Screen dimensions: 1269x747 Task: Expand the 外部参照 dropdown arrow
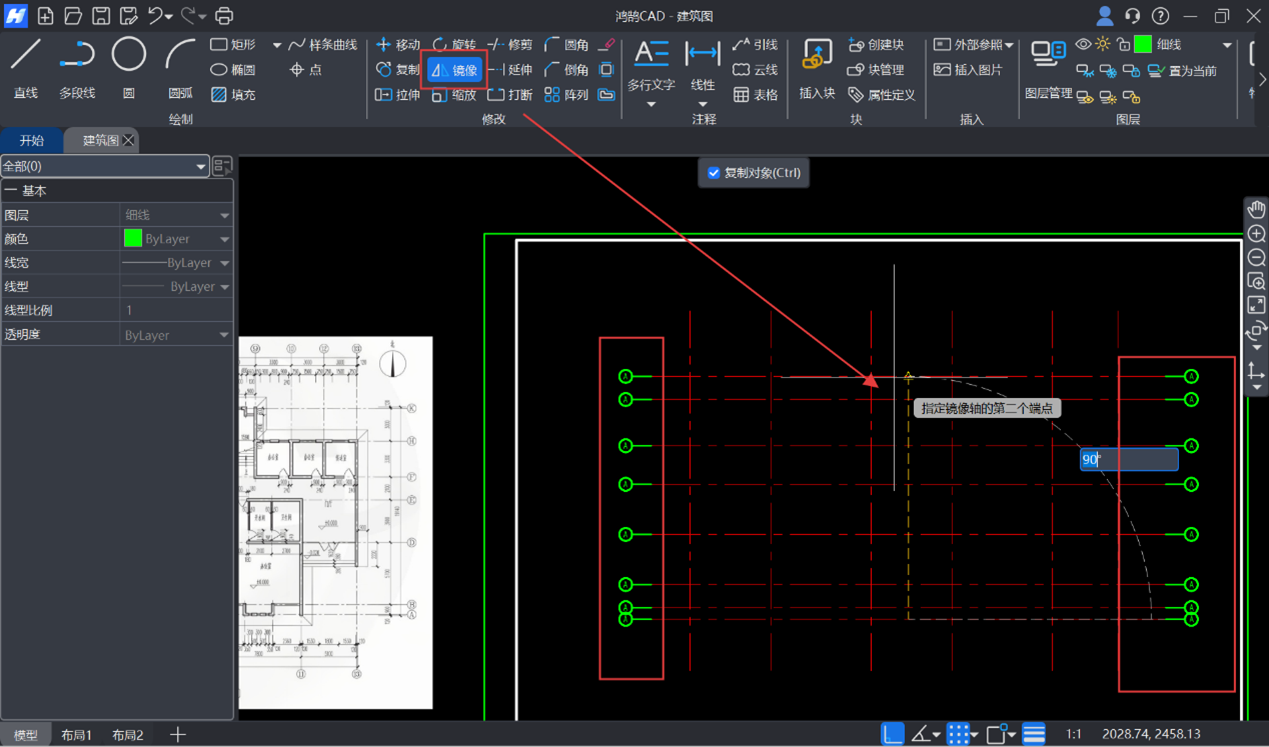tap(1009, 45)
